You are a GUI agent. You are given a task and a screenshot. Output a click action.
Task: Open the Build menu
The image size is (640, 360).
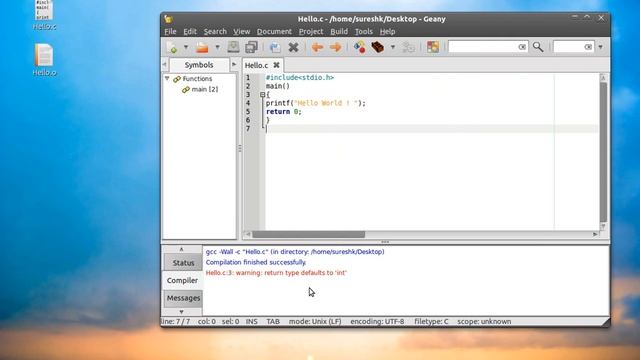(339, 31)
